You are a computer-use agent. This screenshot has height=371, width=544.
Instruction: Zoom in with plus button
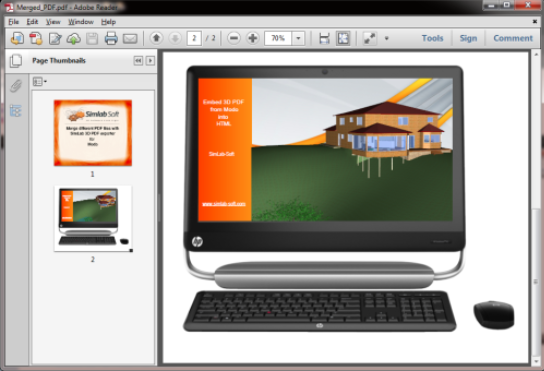click(253, 38)
